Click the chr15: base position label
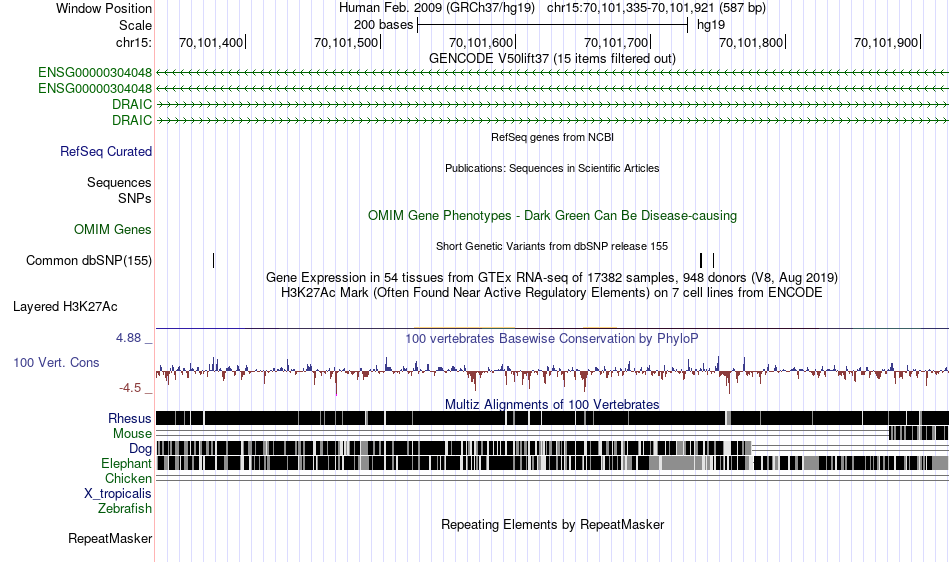This screenshot has height=562, width=950. pyautogui.click(x=134, y=42)
